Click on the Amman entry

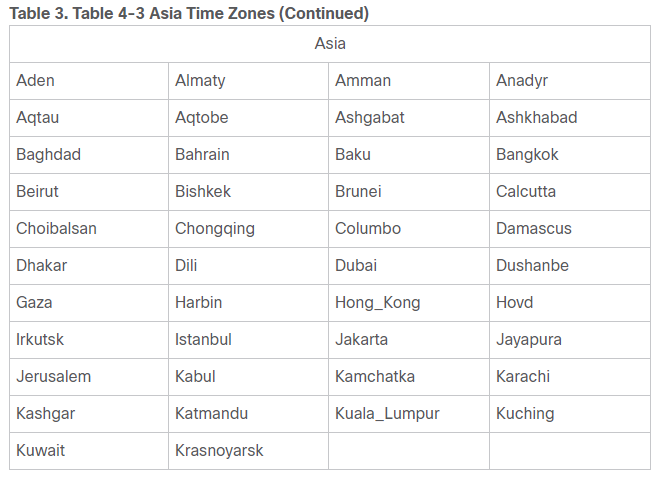[x=363, y=81]
